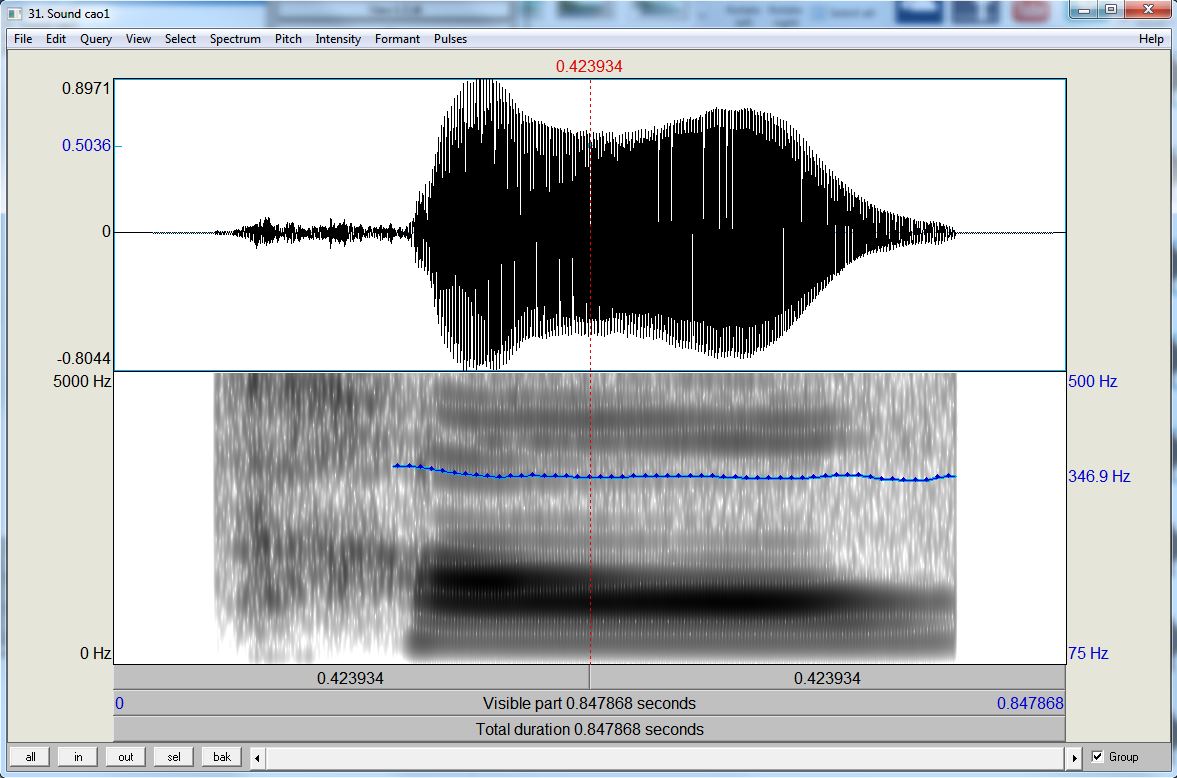Click the -0.8044 amplitude minimum label
Viewport: 1177px width, 778px height.
[x=83, y=358]
